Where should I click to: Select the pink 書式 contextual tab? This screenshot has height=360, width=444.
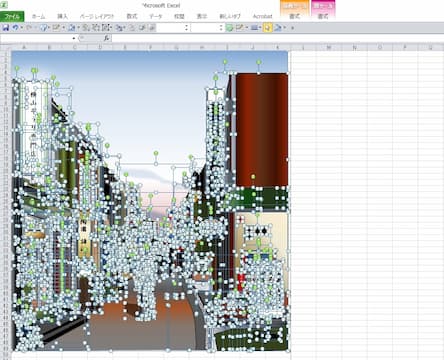[x=323, y=16]
